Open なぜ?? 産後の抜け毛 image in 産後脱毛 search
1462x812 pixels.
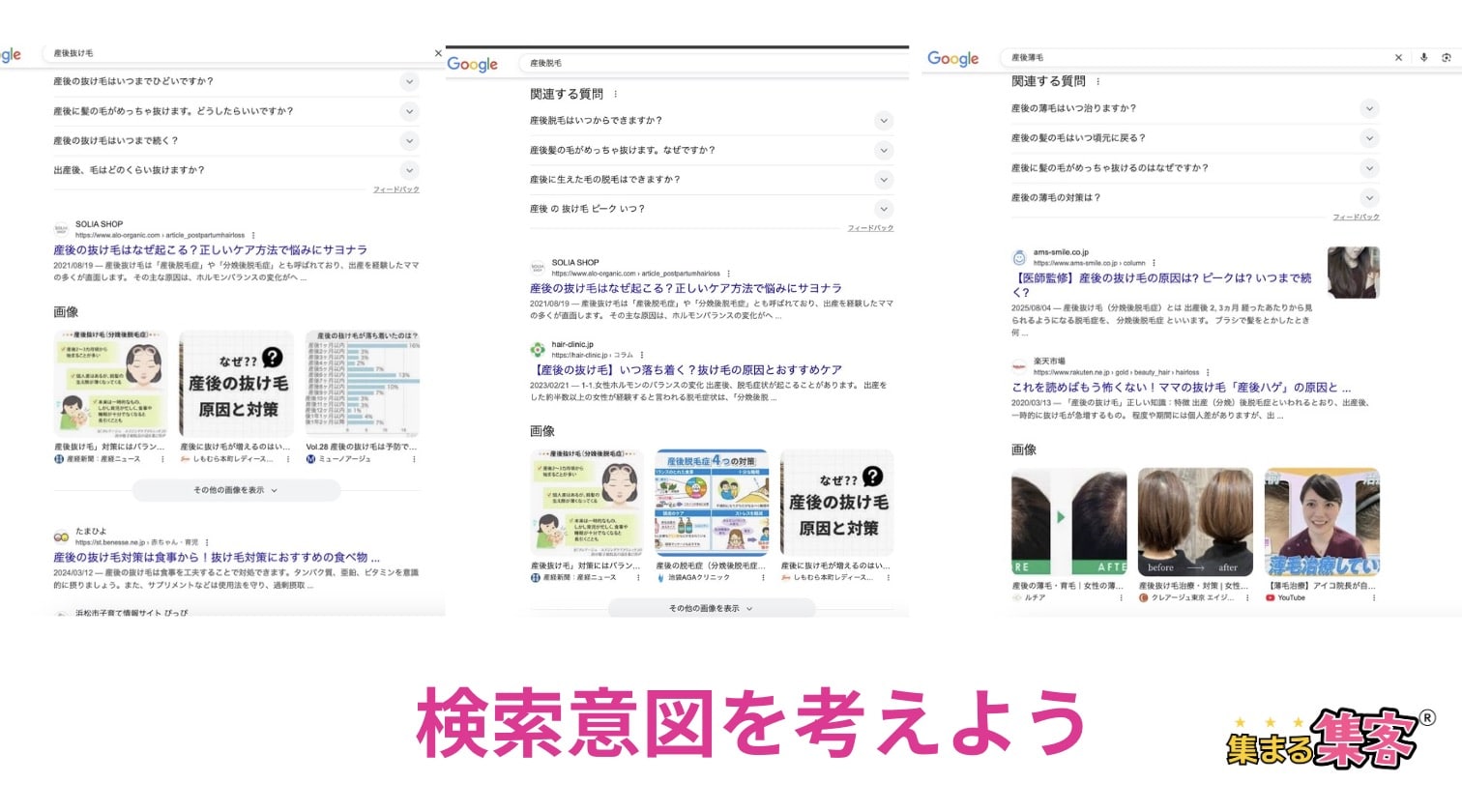click(x=837, y=503)
